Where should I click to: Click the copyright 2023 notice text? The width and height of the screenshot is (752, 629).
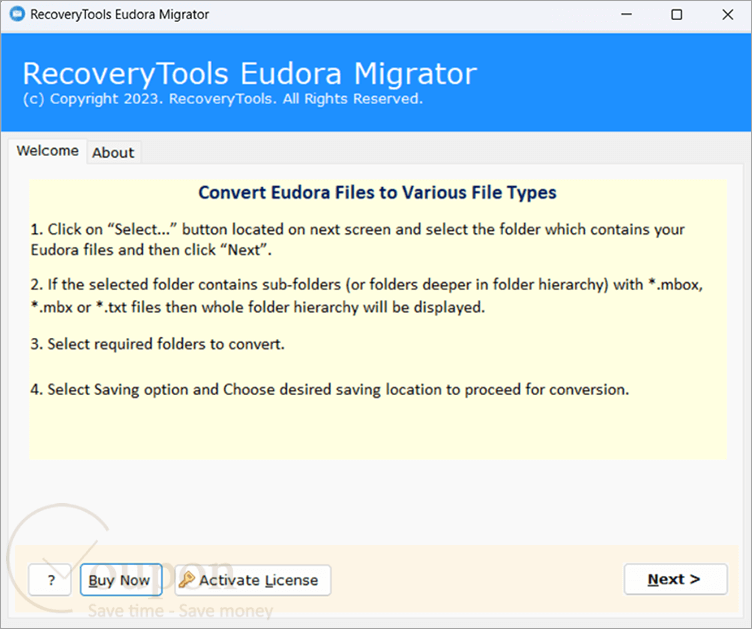point(223,99)
